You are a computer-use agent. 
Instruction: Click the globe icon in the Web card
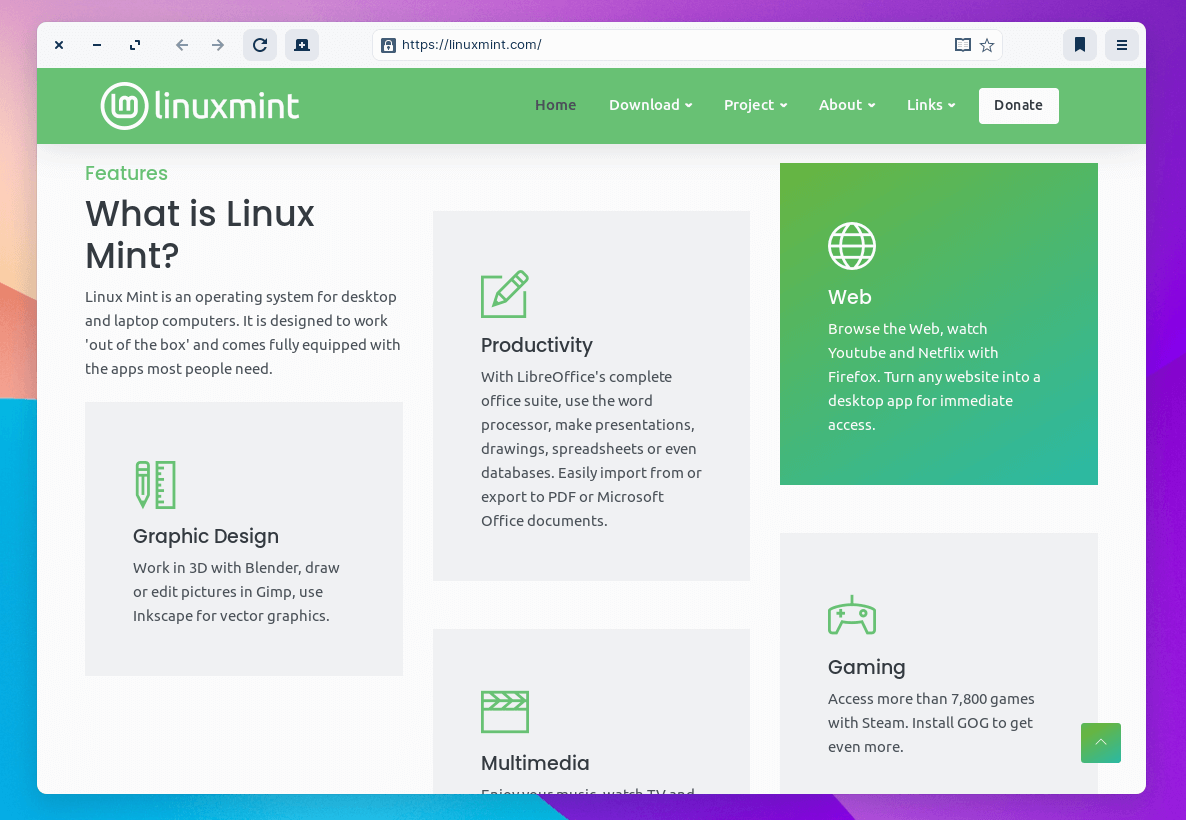[x=852, y=246]
